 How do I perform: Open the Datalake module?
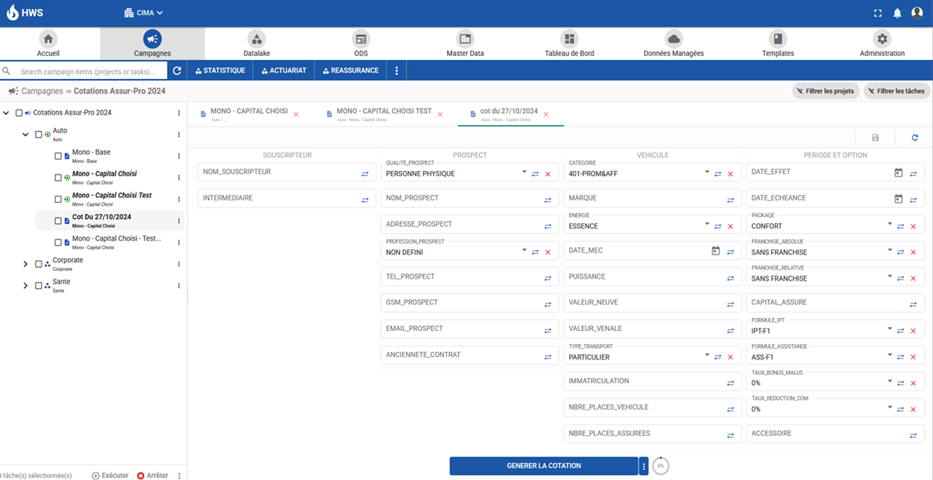click(256, 44)
